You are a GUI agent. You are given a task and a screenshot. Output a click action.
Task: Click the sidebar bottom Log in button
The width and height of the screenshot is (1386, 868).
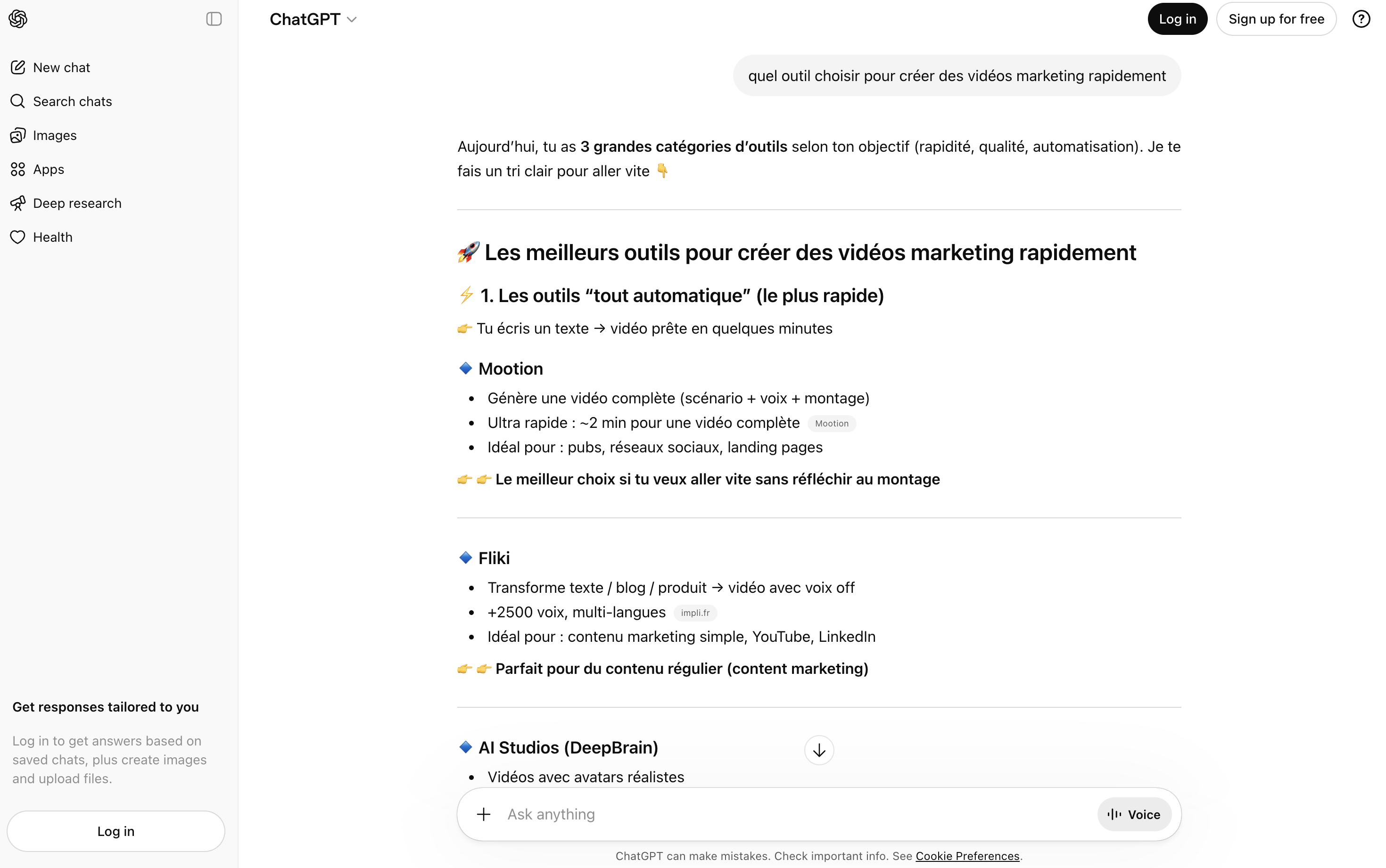[x=115, y=831]
